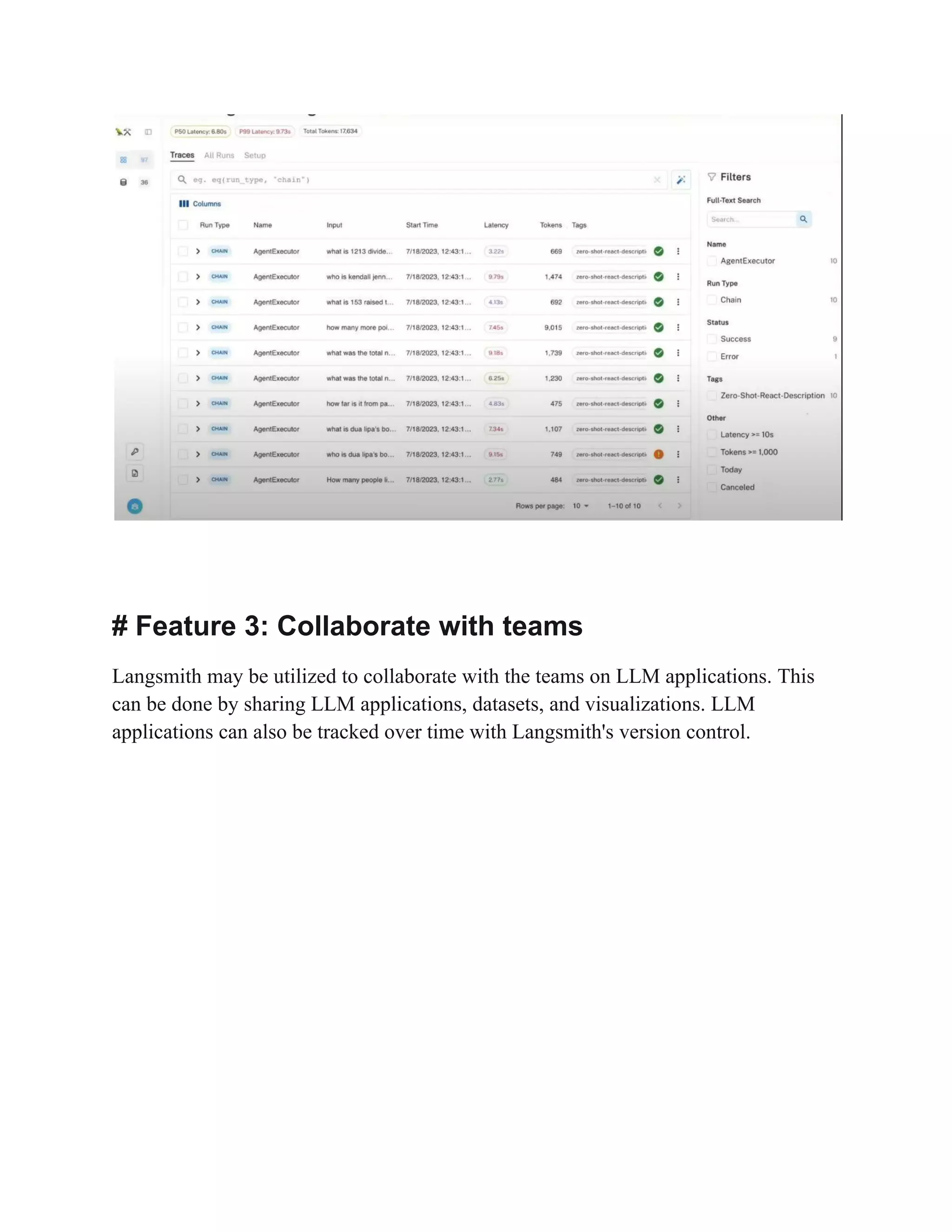Open the Rows per page dropdown
This screenshot has width=952, height=1232.
click(x=580, y=506)
